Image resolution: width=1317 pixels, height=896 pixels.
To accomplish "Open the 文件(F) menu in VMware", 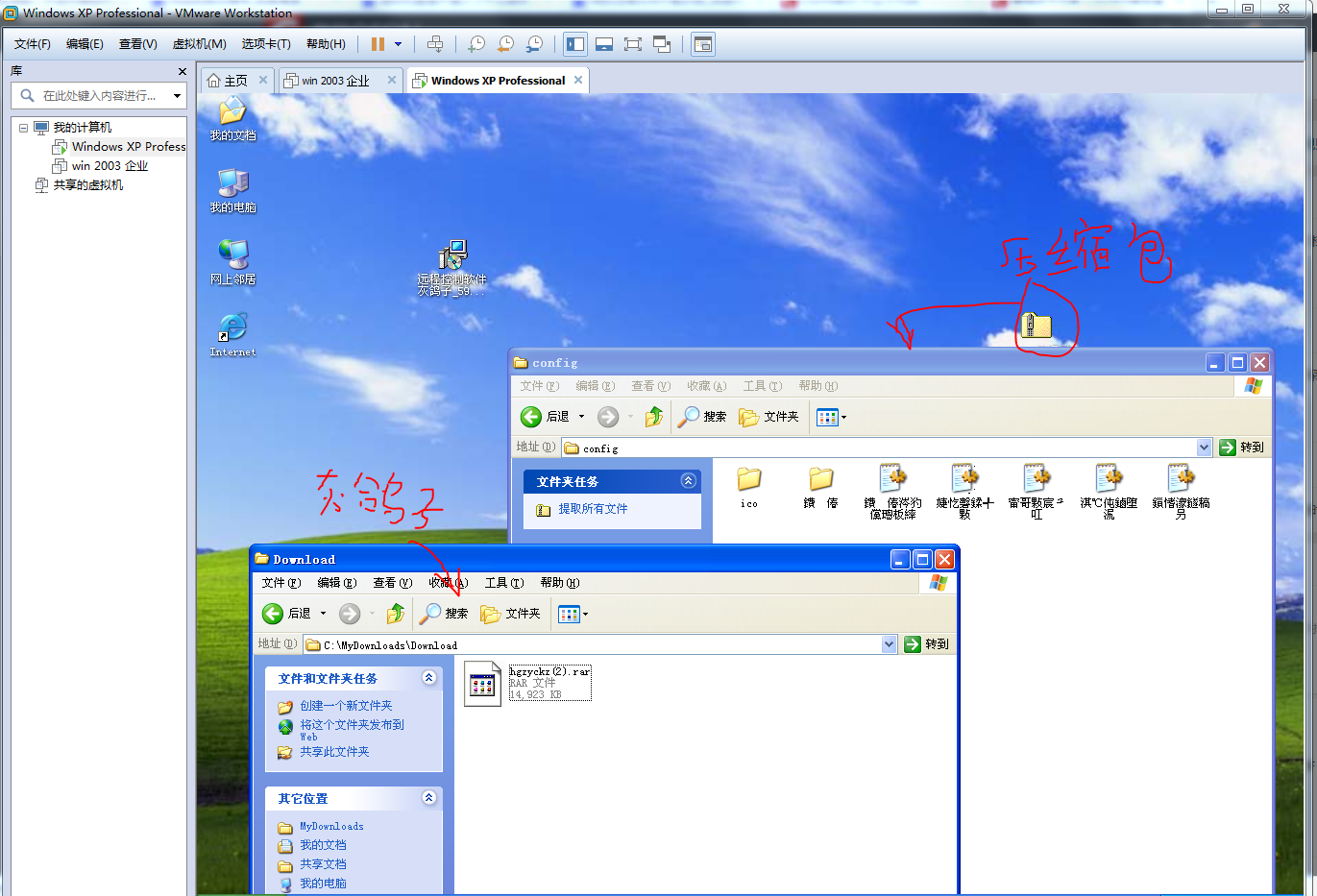I will click(33, 44).
